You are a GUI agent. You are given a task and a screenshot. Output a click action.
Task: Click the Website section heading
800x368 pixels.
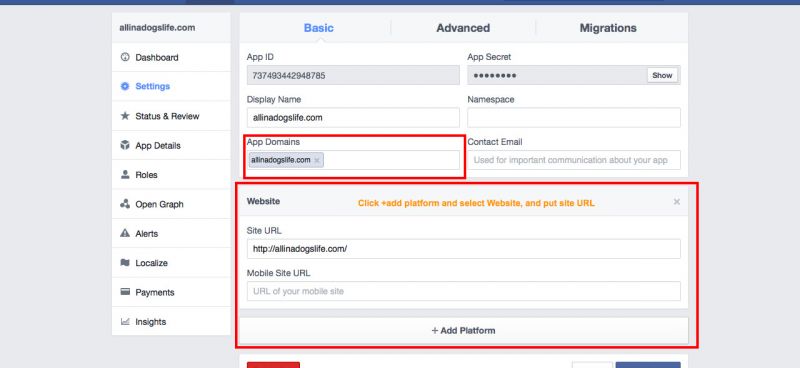point(263,201)
